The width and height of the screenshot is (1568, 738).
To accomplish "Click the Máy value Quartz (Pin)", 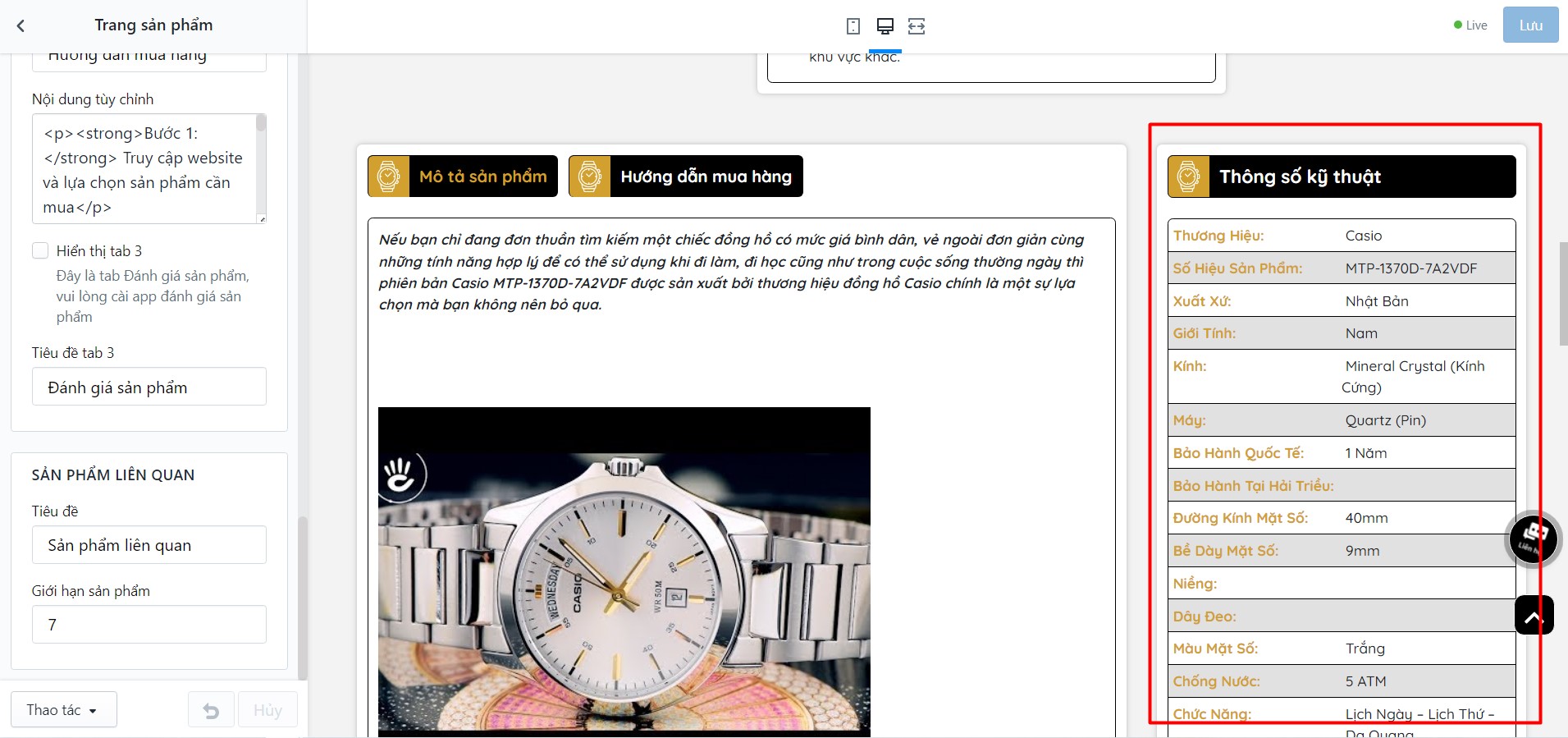I will 1385,420.
